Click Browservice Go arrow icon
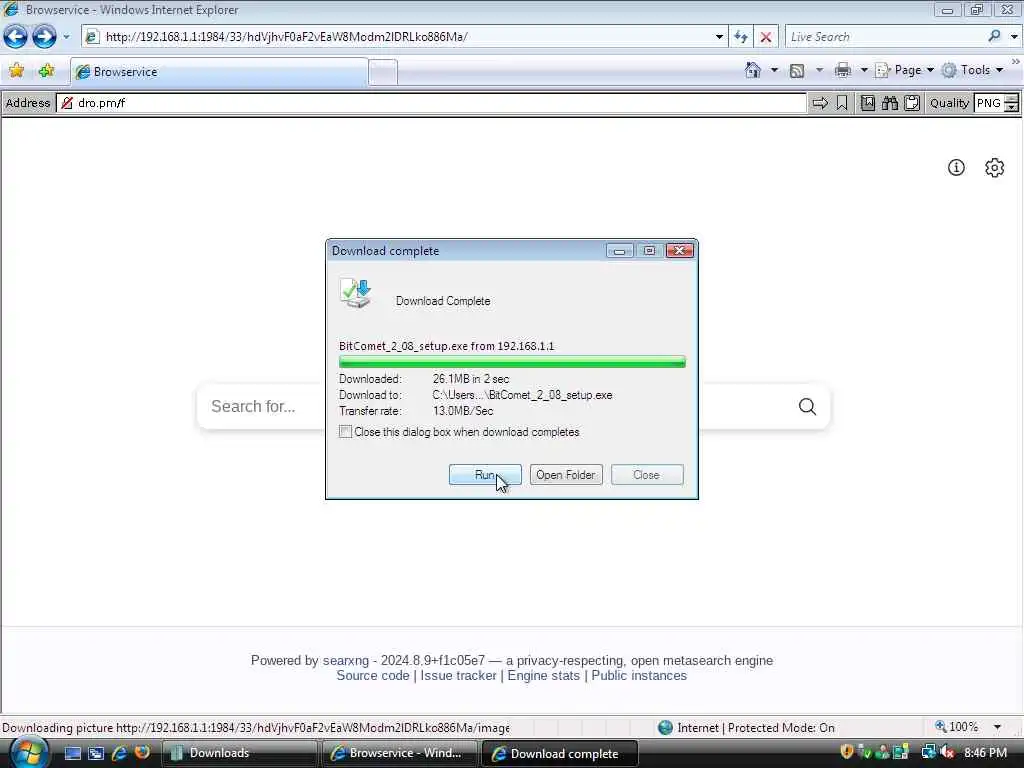Screen dimensions: 1024x768 coord(820,103)
